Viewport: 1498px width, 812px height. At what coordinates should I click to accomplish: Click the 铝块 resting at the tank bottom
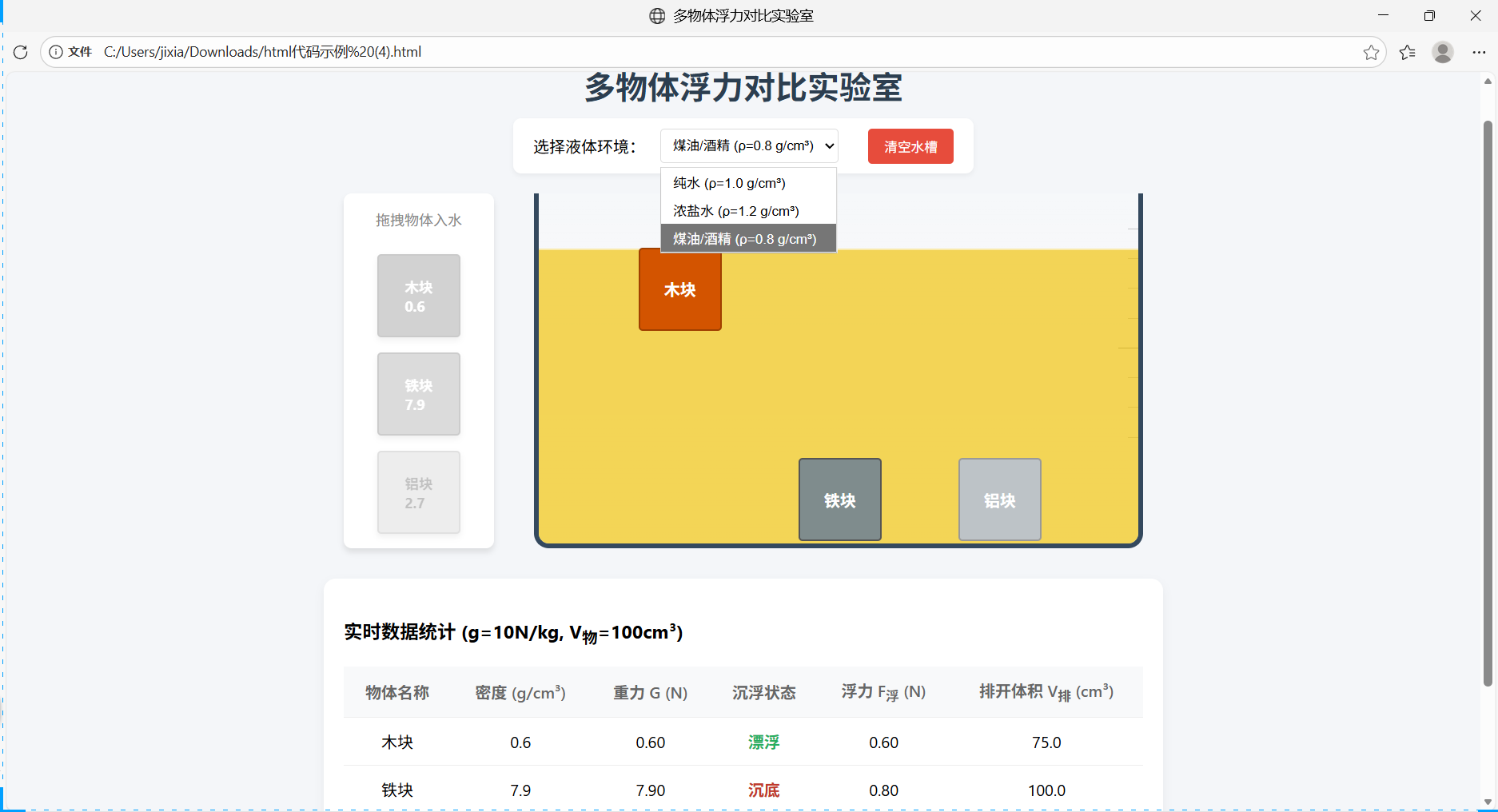(999, 499)
